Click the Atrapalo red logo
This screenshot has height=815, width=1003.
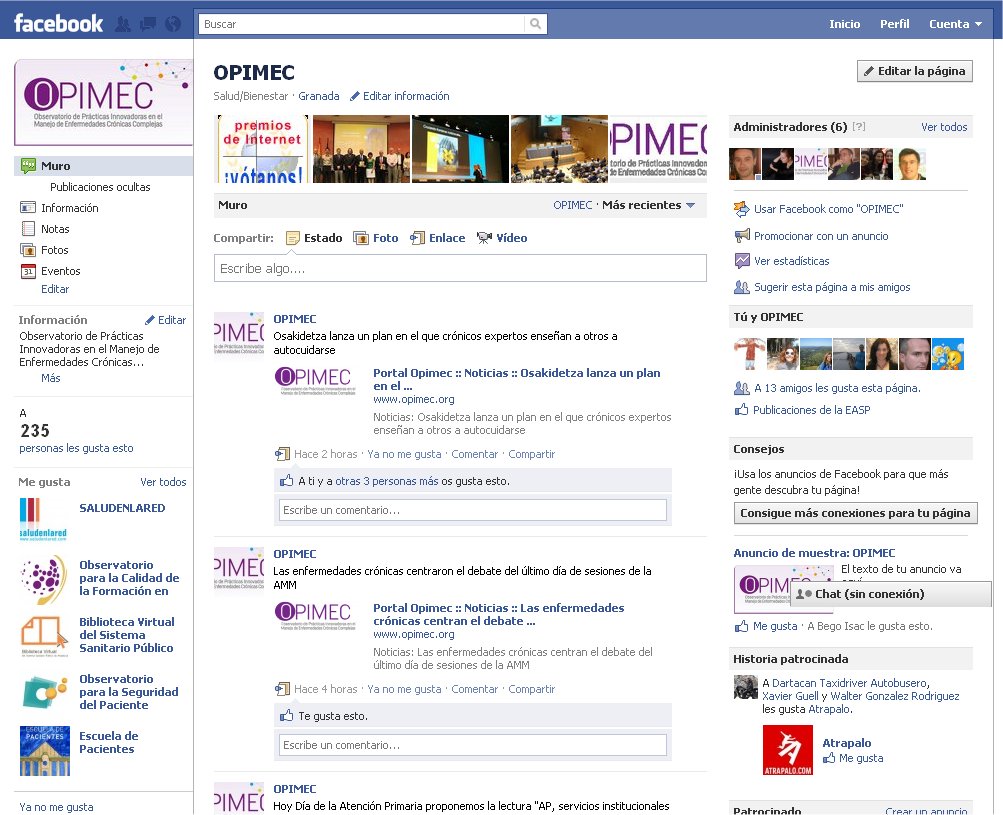pyautogui.click(x=788, y=750)
